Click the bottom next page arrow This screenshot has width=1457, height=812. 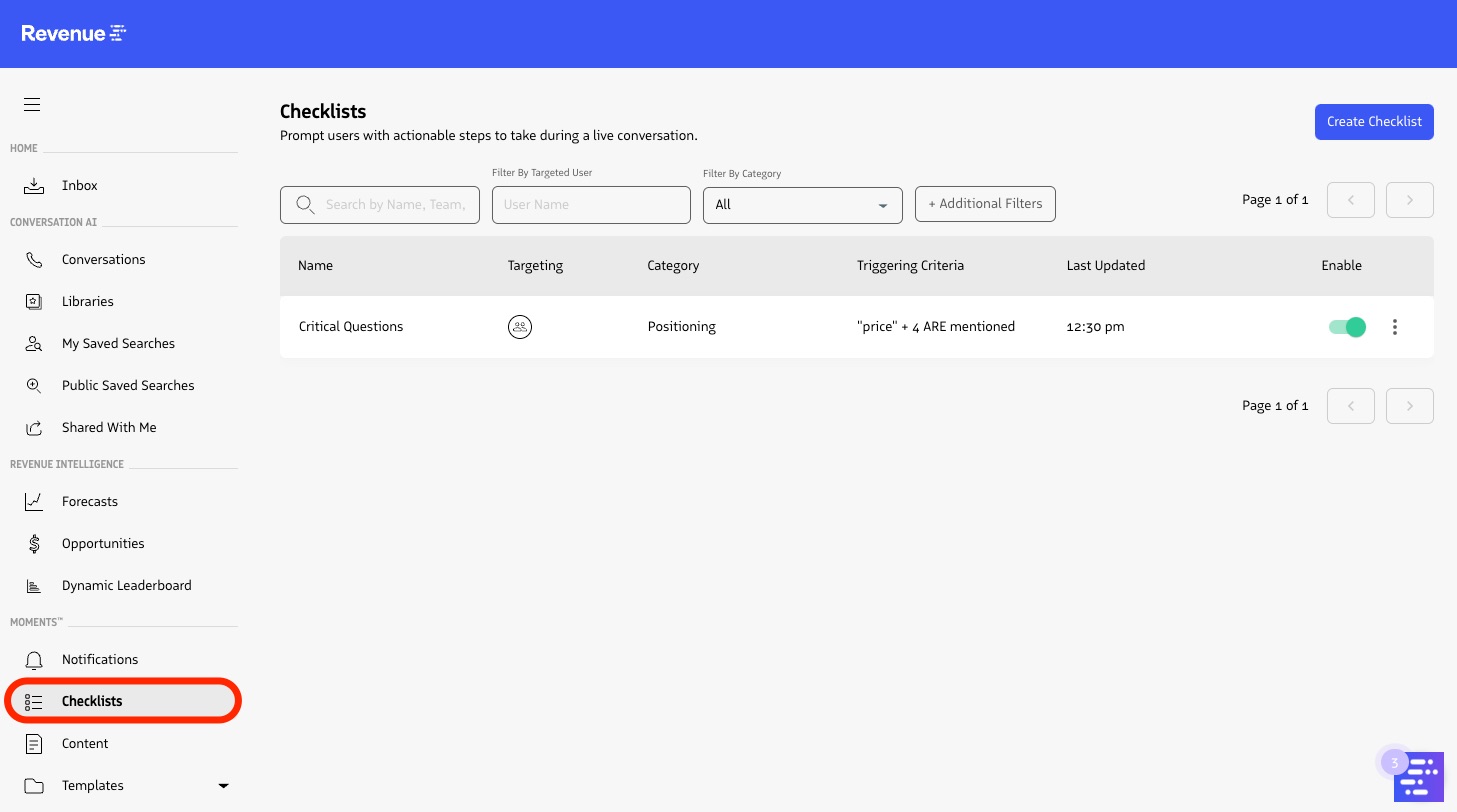click(1410, 406)
